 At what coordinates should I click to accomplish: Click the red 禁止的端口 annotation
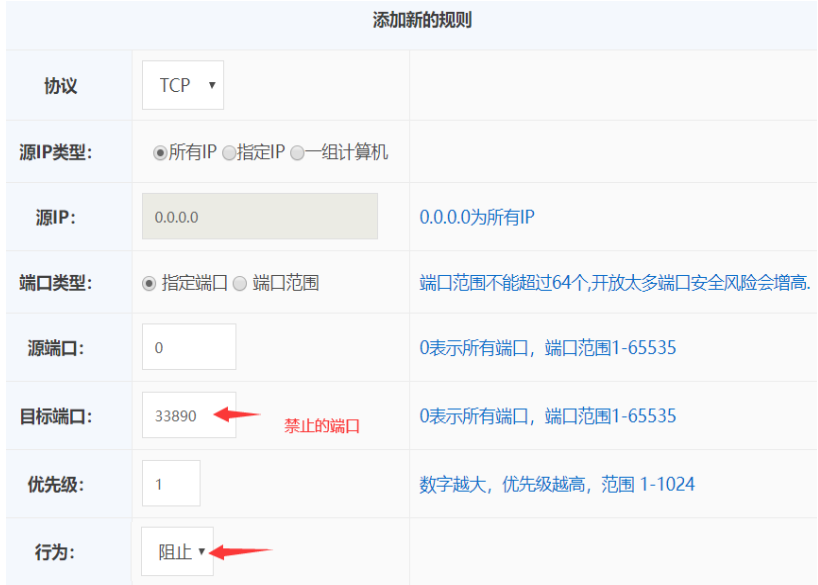(321, 426)
